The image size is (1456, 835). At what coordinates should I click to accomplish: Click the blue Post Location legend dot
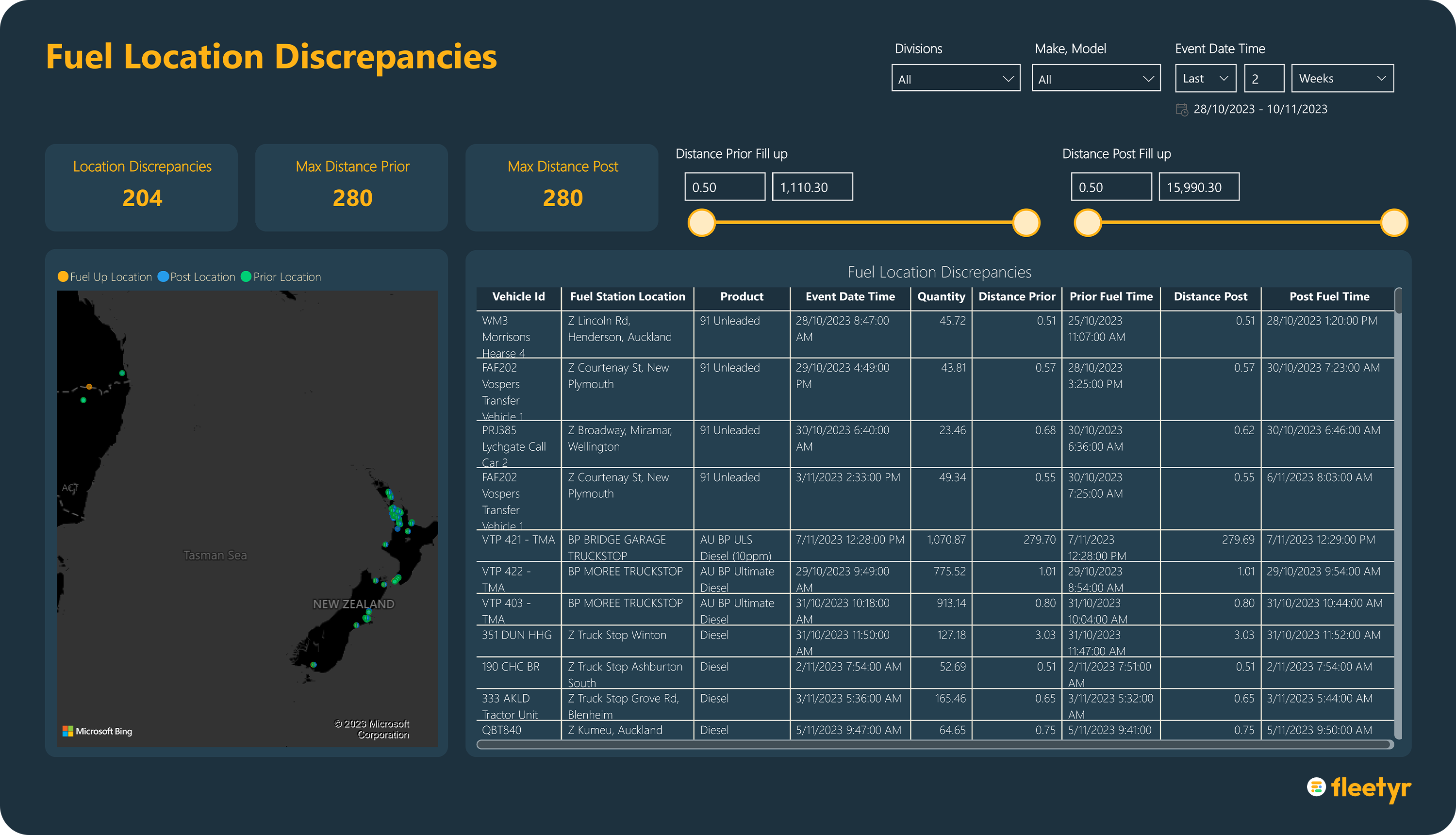[163, 277]
